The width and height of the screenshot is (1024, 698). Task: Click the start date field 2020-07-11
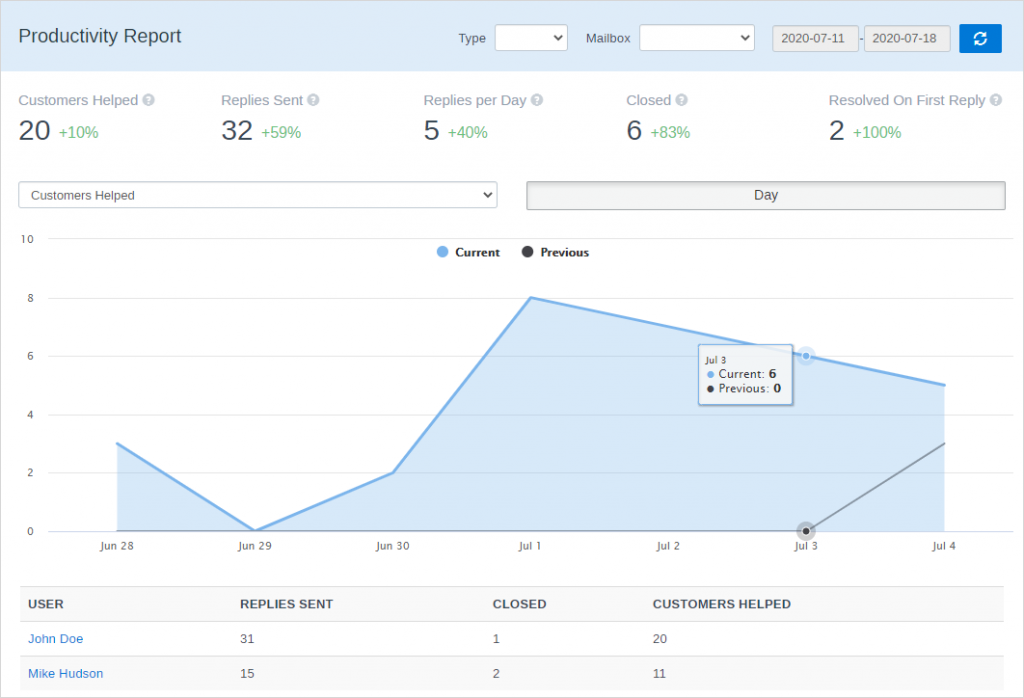pyautogui.click(x=814, y=38)
